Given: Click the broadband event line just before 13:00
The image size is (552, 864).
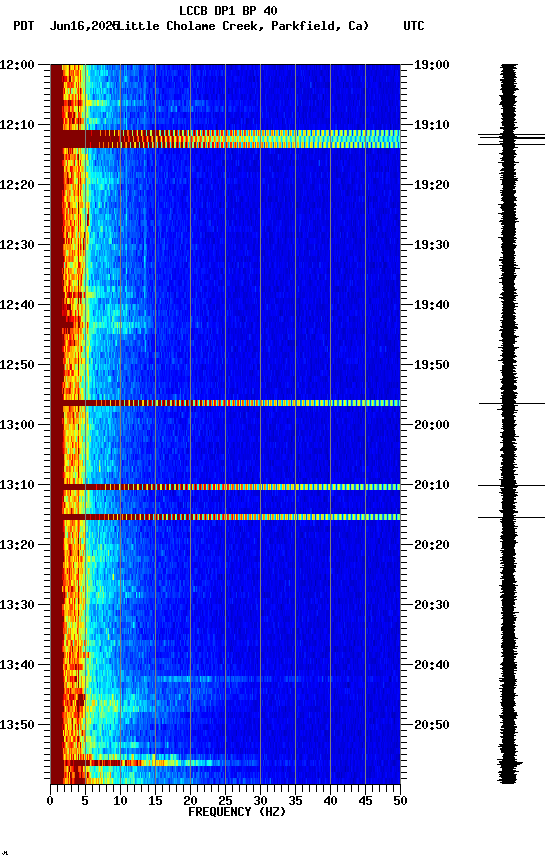Looking at the screenshot, I should (x=225, y=403).
